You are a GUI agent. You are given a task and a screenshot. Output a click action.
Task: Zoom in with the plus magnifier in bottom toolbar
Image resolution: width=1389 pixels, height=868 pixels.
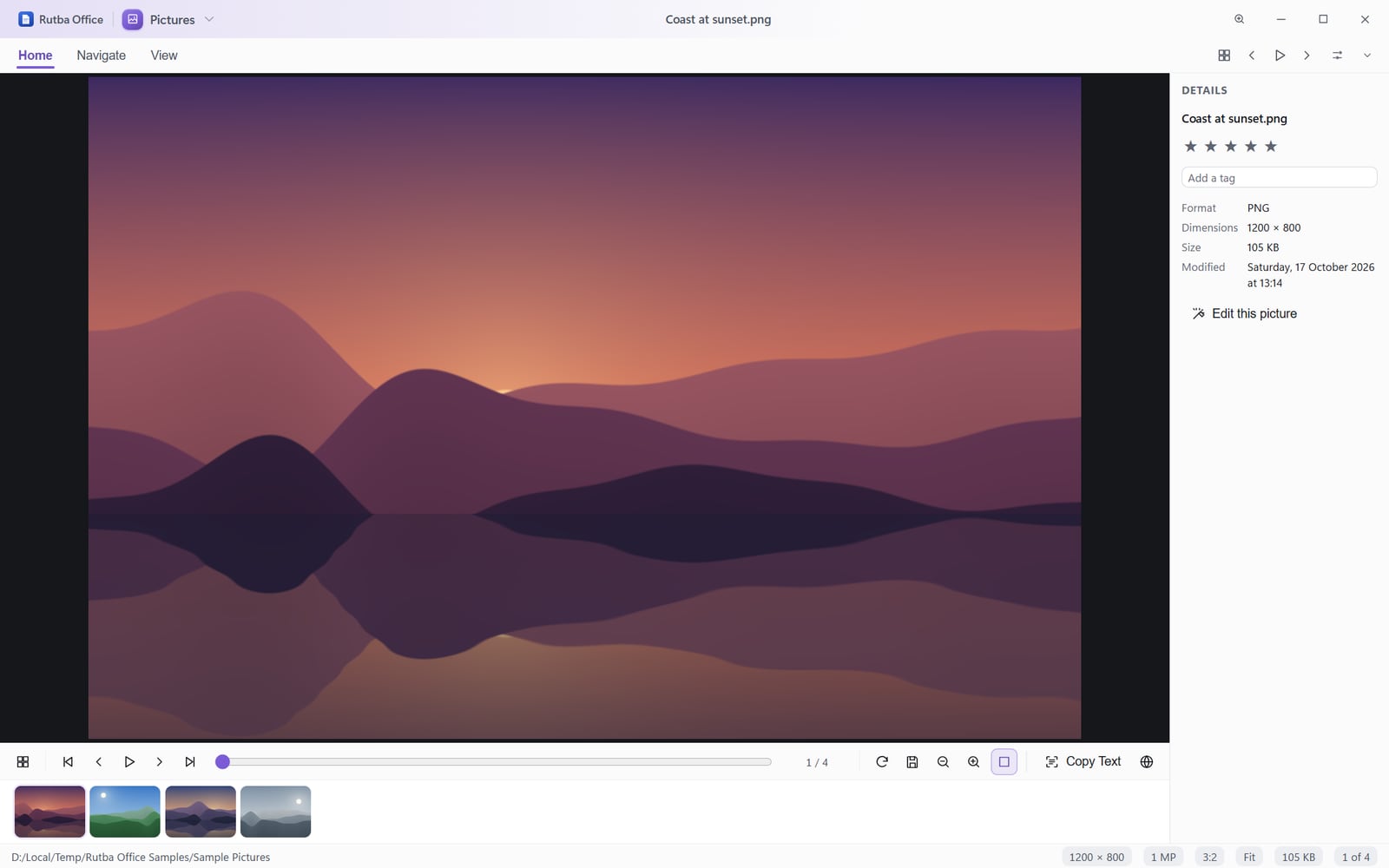pyautogui.click(x=973, y=762)
